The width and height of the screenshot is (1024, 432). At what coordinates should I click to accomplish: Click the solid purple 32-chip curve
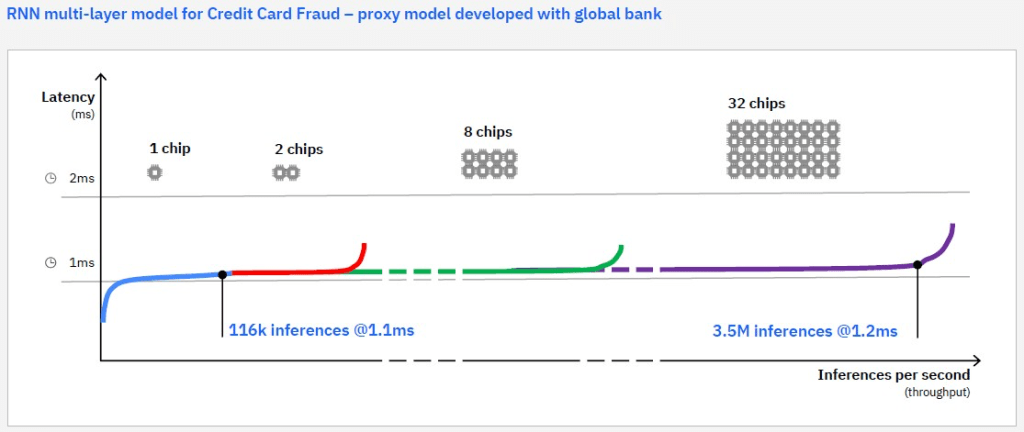[x=780, y=268]
